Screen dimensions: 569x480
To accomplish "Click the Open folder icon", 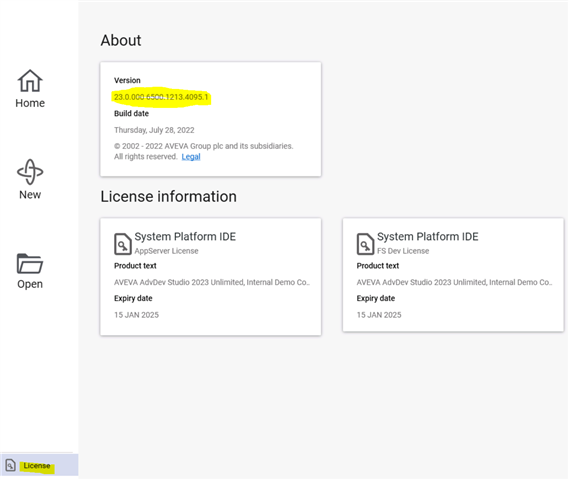I will point(30,263).
